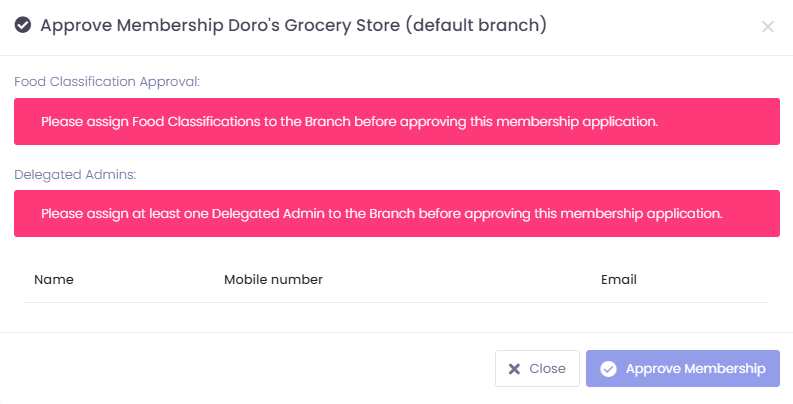The image size is (793, 404).
Task: Select the Email column header
Action: coord(619,280)
